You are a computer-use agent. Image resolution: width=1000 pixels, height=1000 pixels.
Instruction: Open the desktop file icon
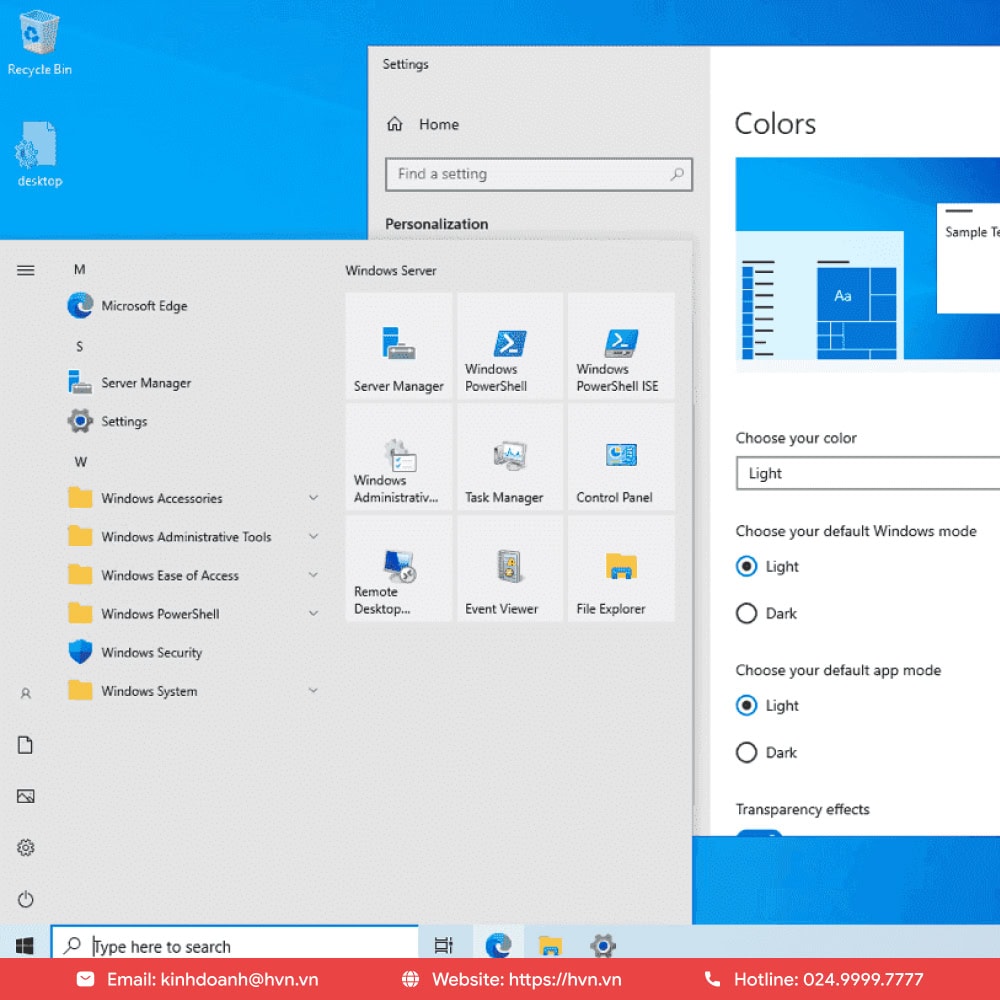point(39,154)
